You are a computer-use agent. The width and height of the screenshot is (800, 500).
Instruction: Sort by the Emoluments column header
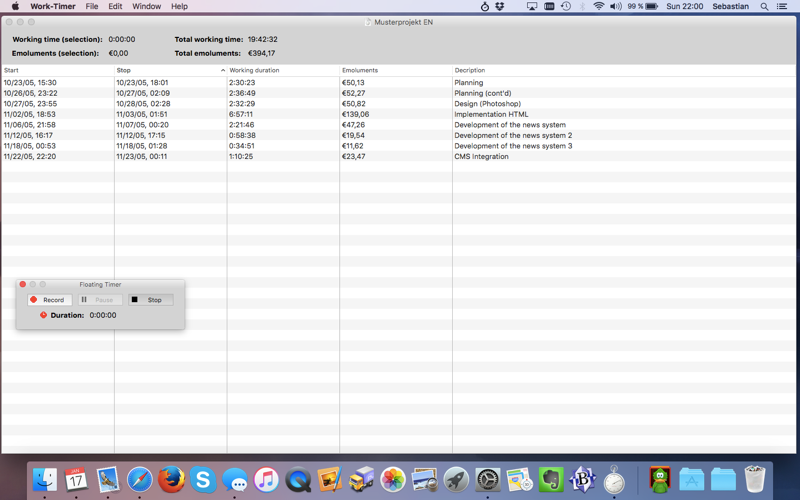click(396, 70)
